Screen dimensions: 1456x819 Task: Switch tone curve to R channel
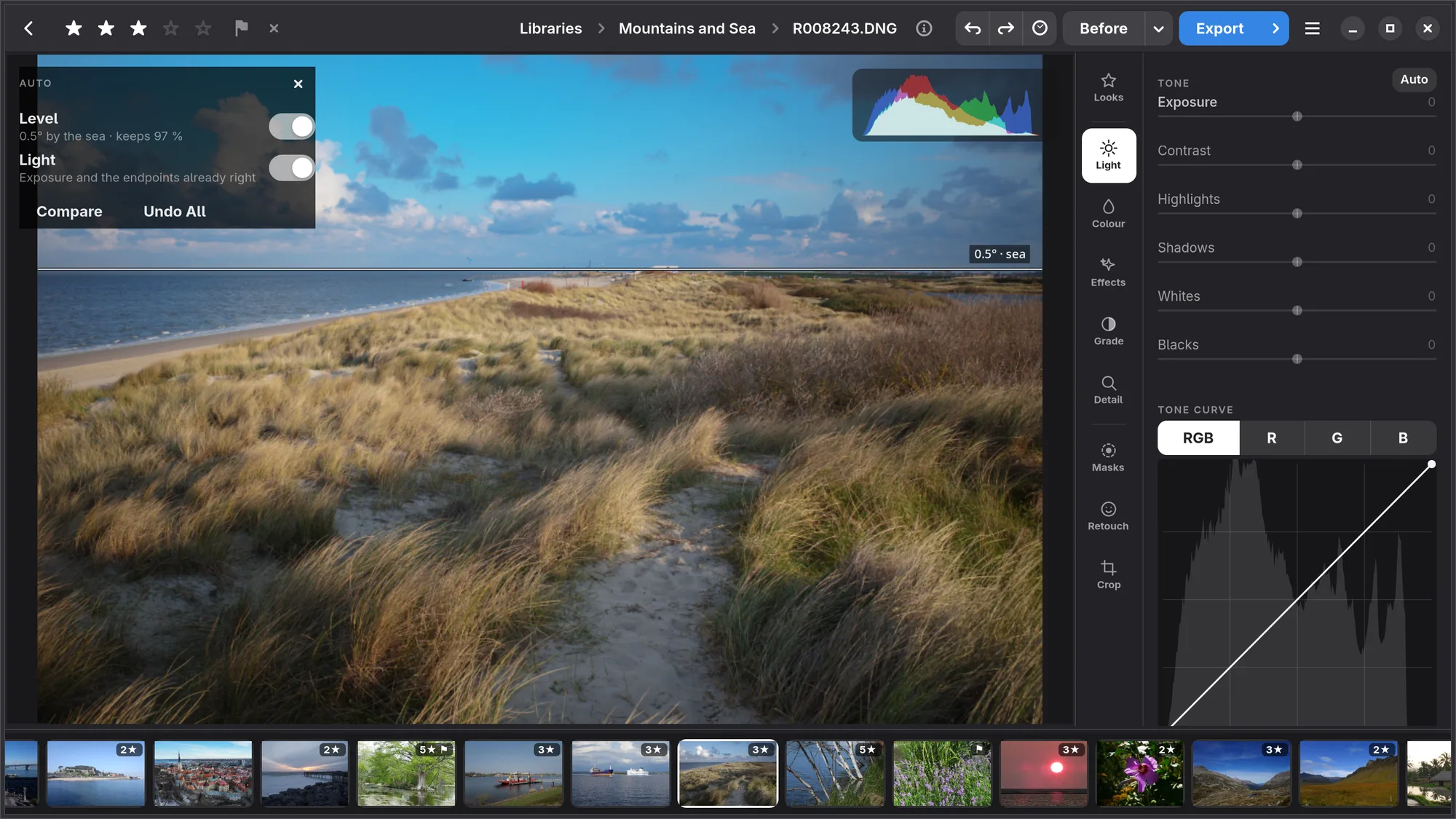1271,438
